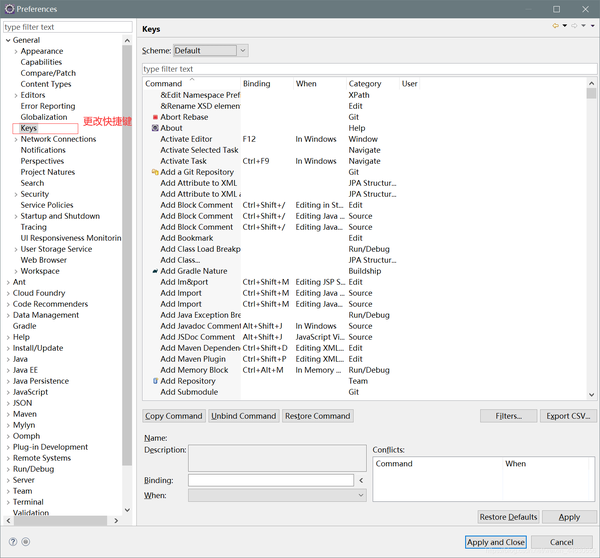The image size is (600, 558).
Task: Click the Add Repository icon
Action: point(155,381)
